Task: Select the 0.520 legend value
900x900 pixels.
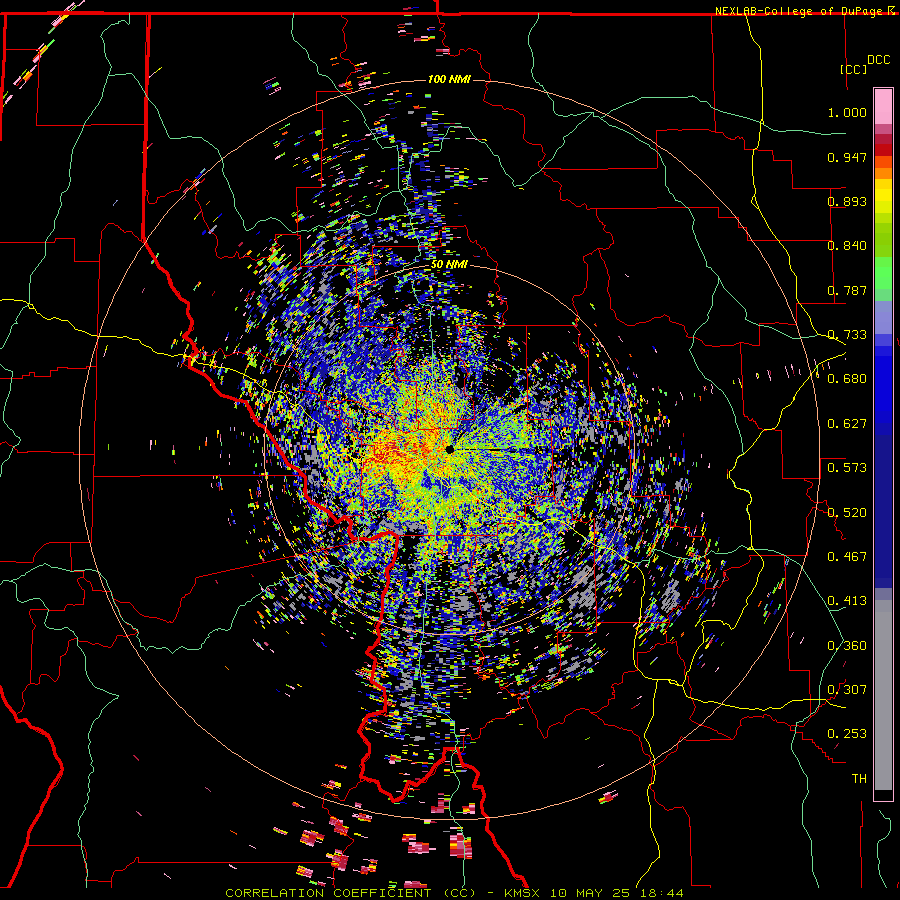Action: coord(847,513)
